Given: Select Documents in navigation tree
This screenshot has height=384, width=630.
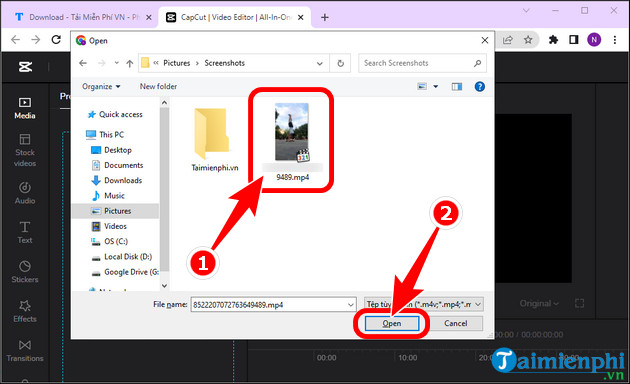Looking at the screenshot, I should click(117, 165).
